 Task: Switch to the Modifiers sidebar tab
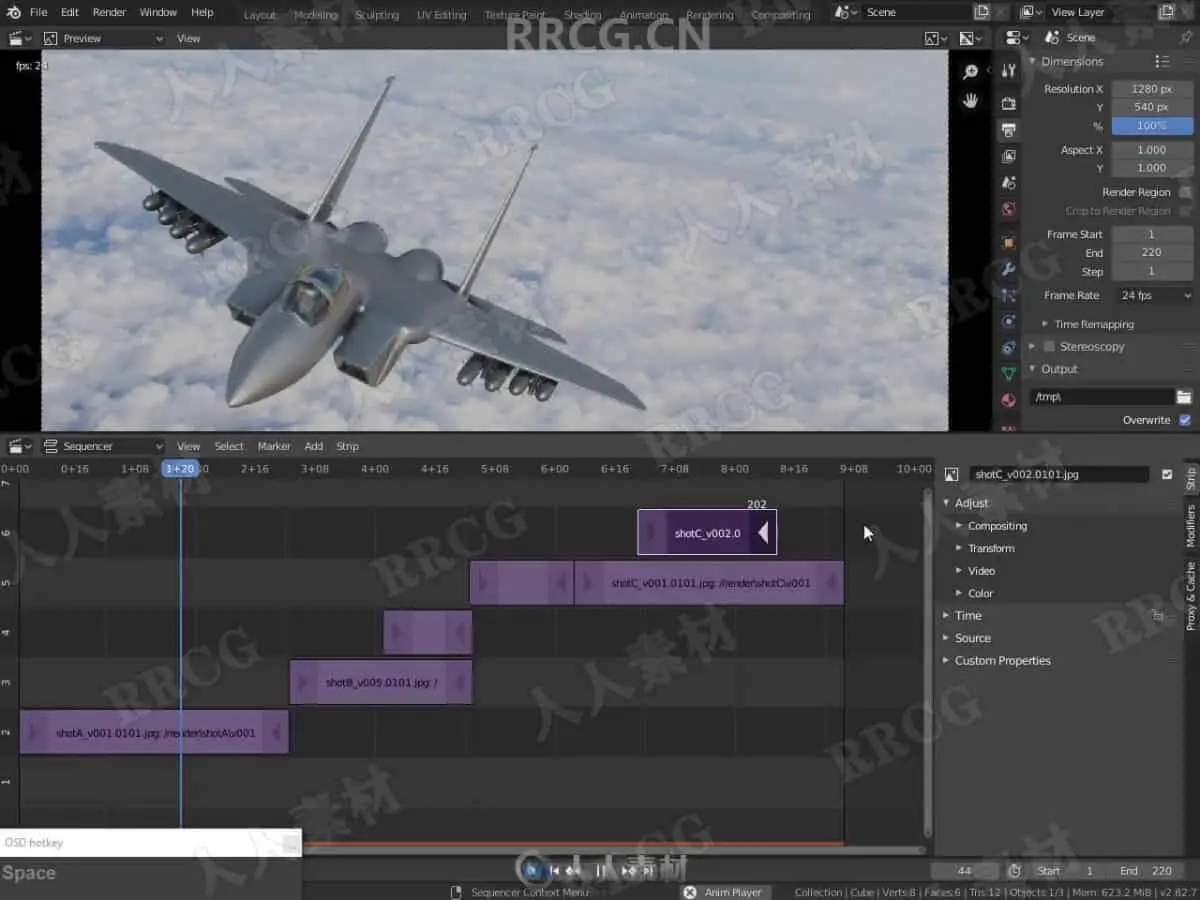tap(1190, 526)
